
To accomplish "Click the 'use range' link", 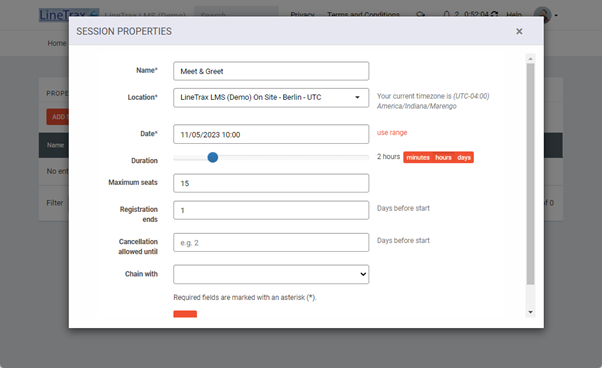I will [392, 132].
